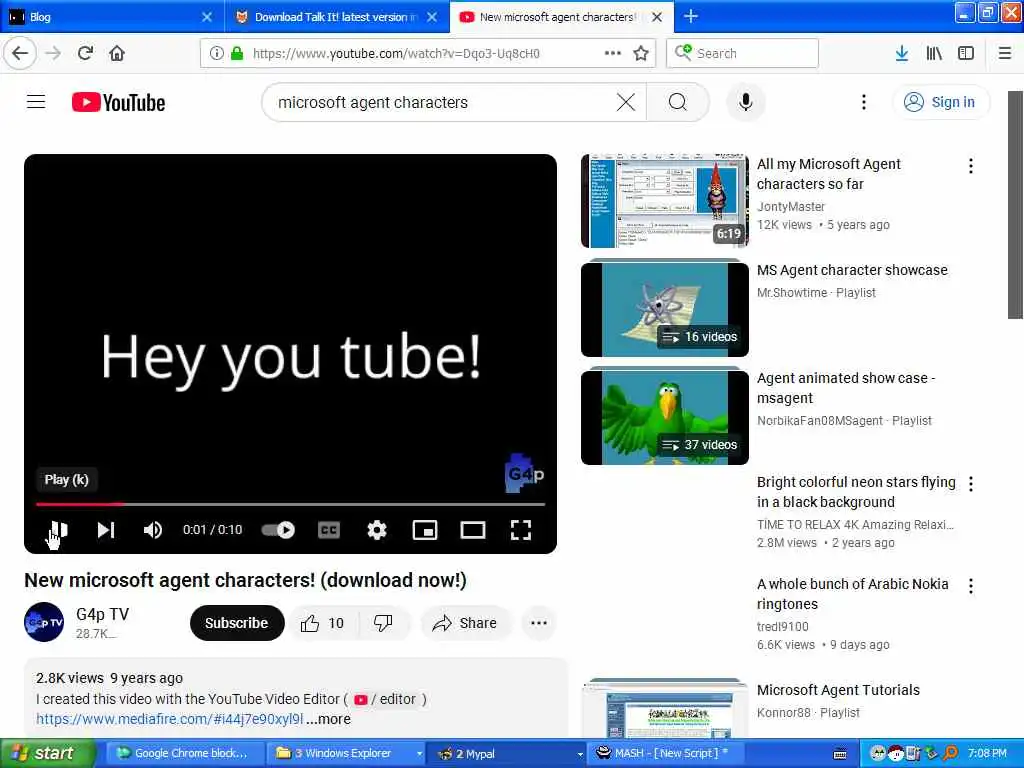Subscribe to G4p TV channel

[x=236, y=623]
